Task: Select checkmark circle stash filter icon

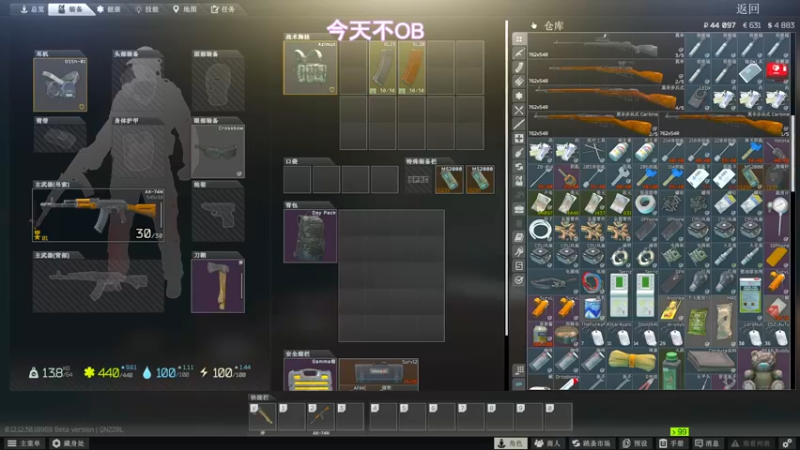Action: point(519,280)
